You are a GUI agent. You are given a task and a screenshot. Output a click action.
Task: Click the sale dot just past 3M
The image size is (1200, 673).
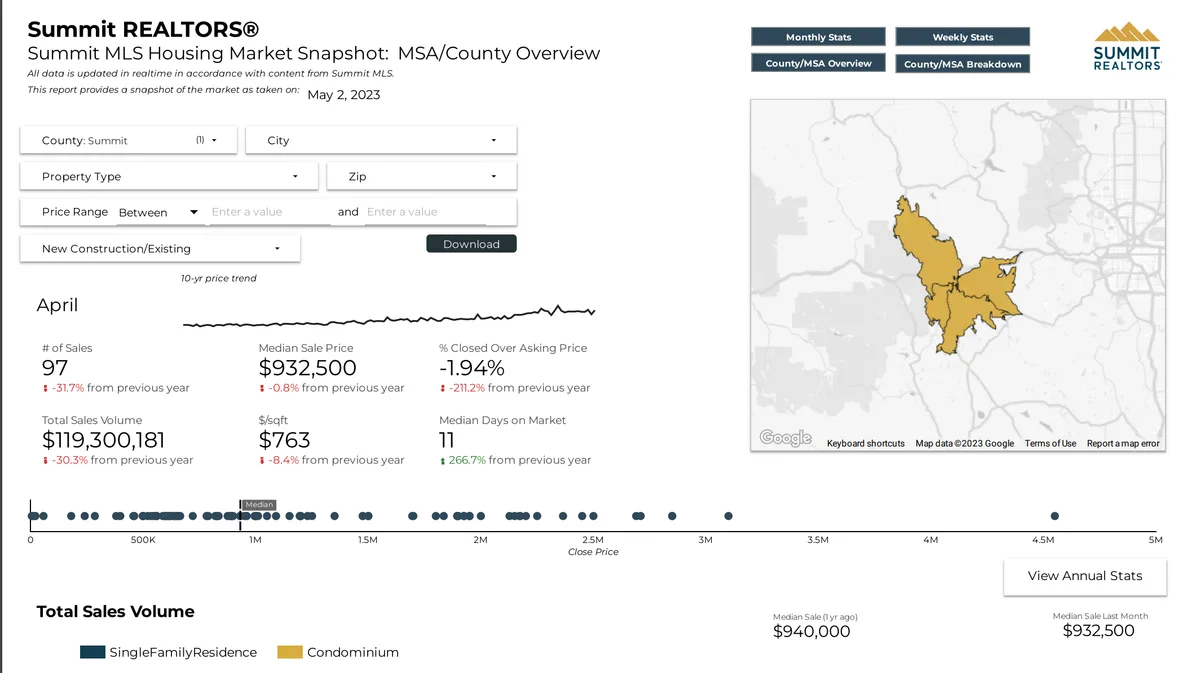click(x=728, y=516)
